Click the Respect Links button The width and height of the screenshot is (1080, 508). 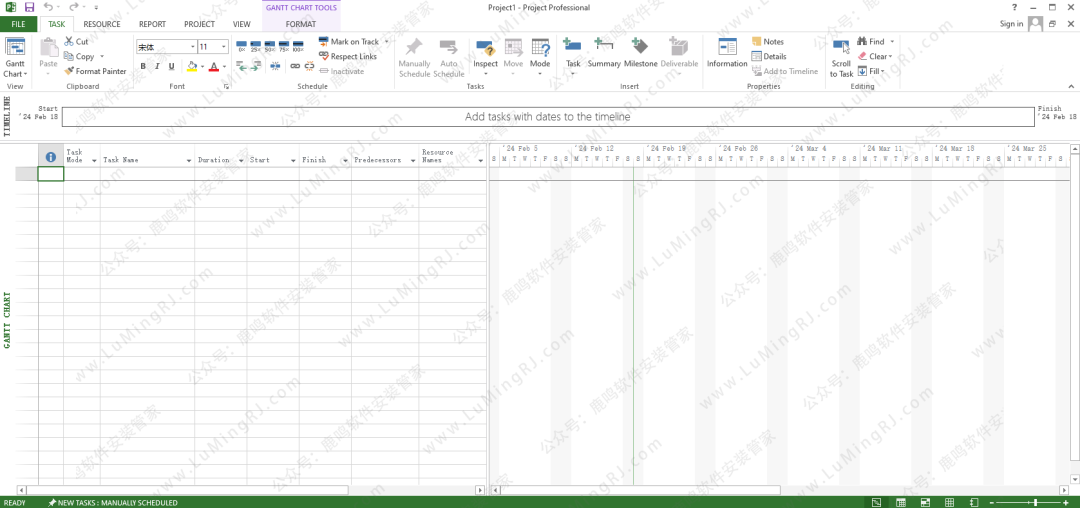347,57
